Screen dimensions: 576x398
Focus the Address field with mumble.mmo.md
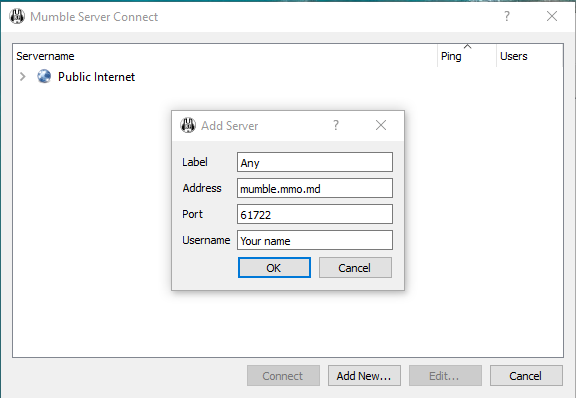click(315, 188)
